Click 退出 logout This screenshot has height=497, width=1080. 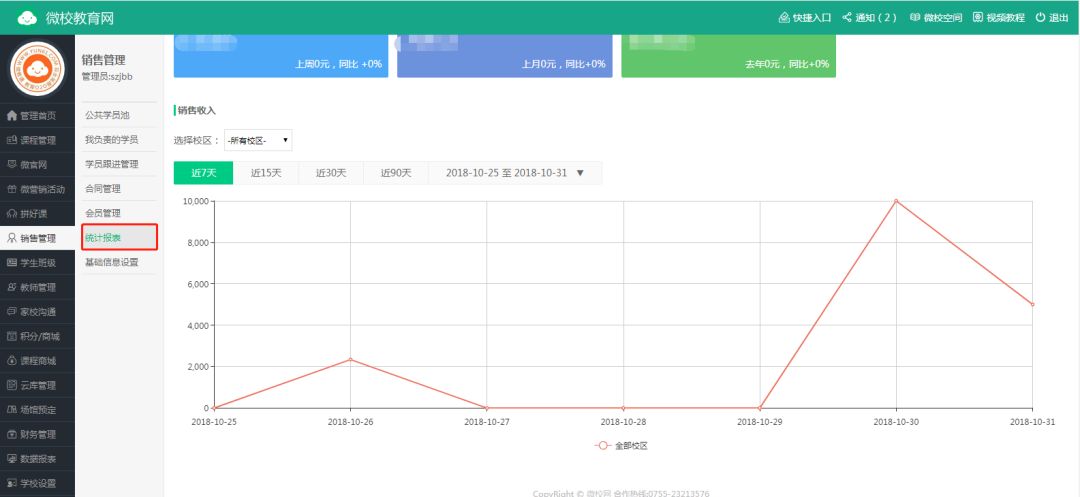pyautogui.click(x=1052, y=18)
